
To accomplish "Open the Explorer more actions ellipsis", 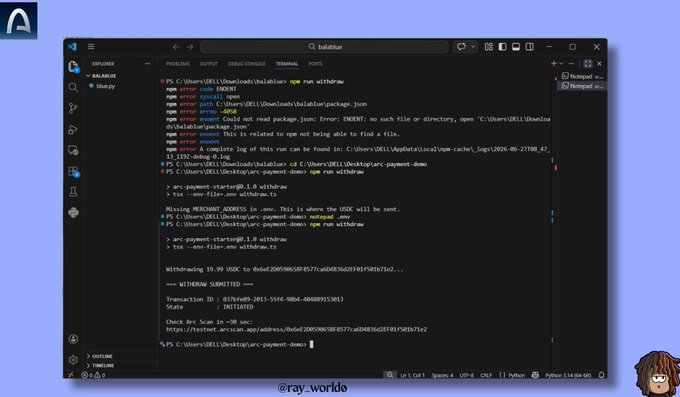I will tap(147, 64).
